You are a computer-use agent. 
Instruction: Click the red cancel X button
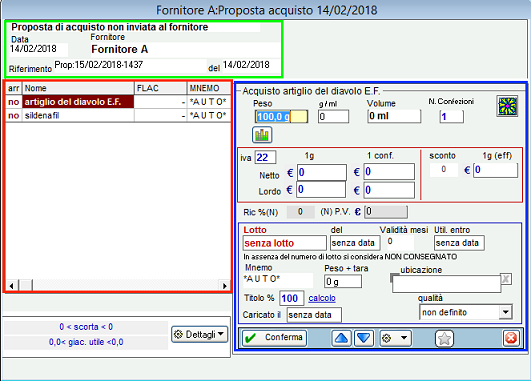click(511, 338)
